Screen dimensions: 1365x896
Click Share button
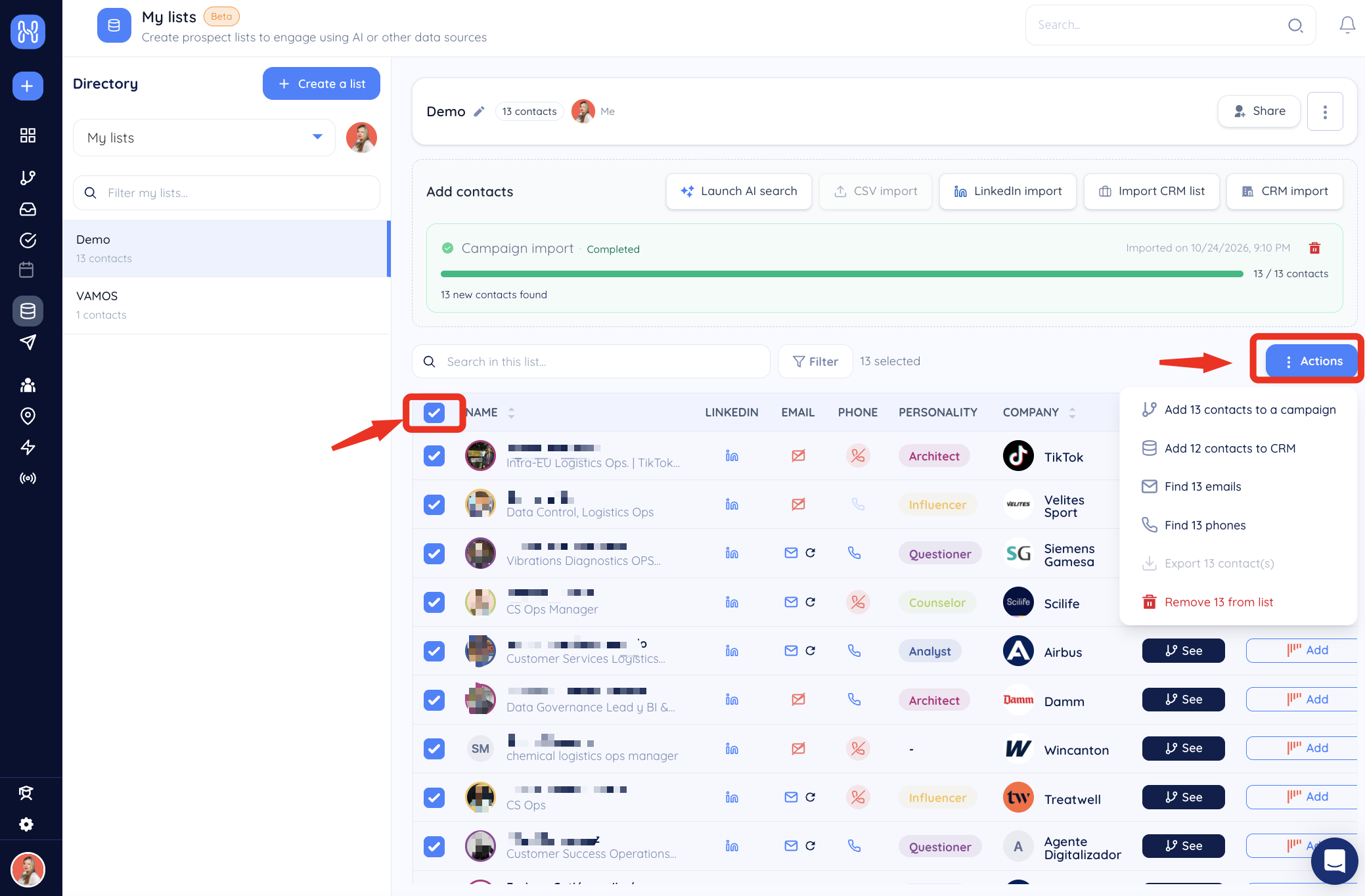1259,111
